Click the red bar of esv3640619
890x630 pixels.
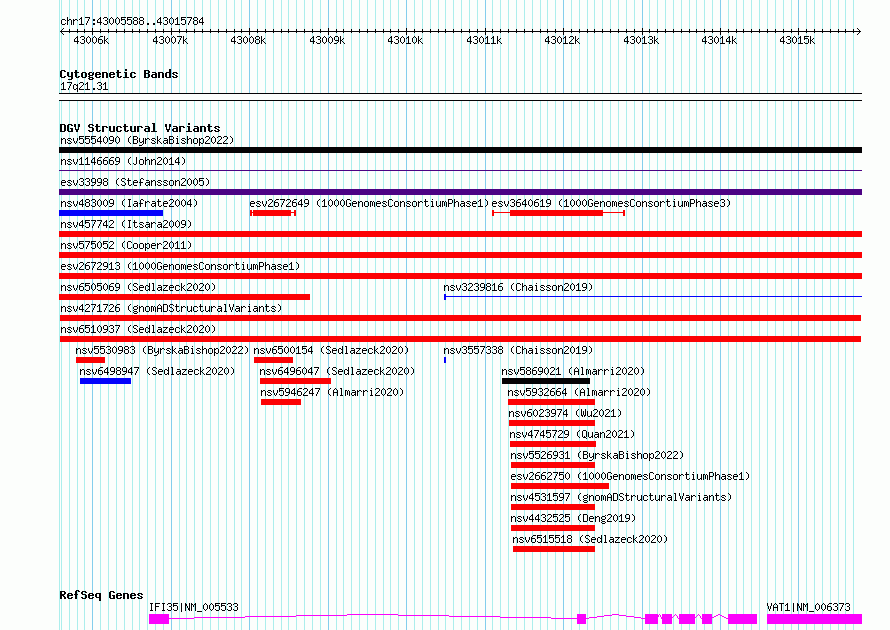coord(557,213)
